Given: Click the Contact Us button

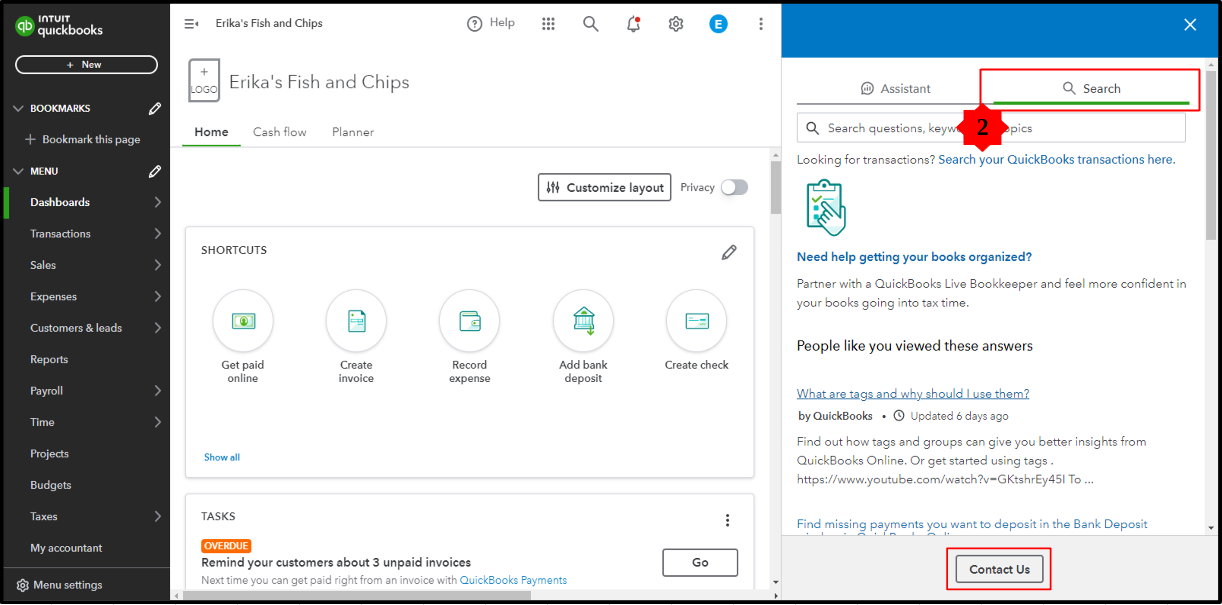Looking at the screenshot, I should 999,569.
